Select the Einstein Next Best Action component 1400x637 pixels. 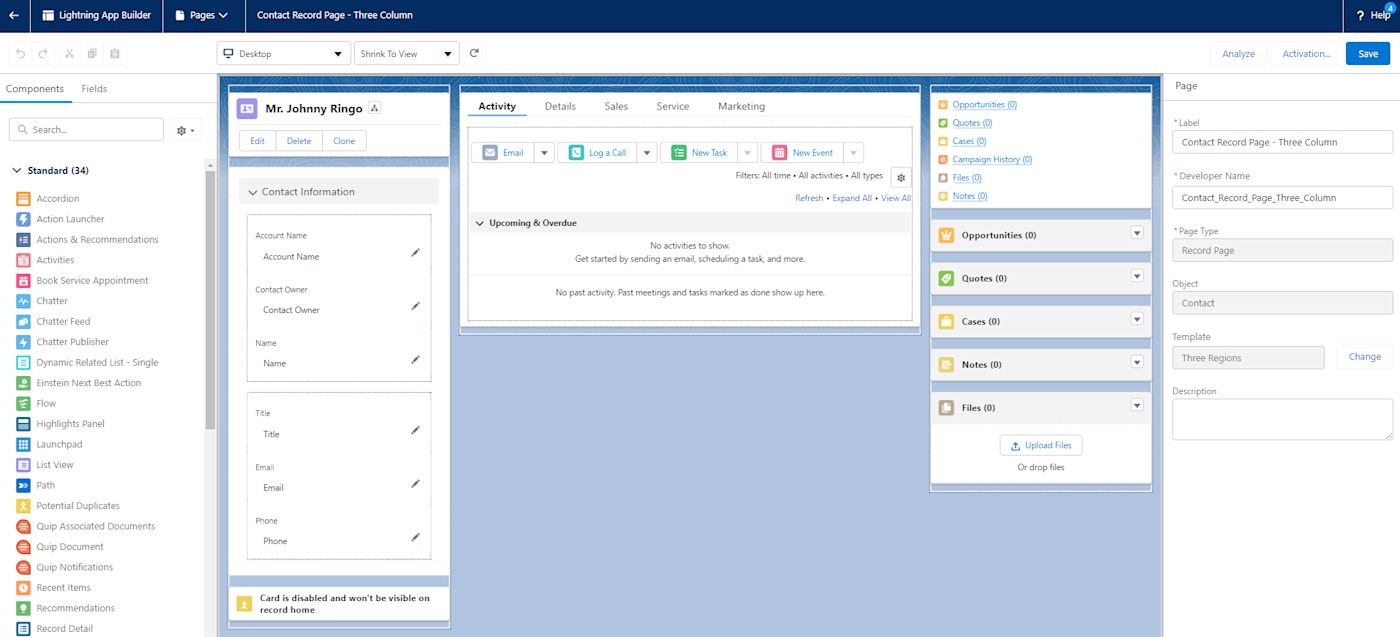tap(79, 383)
